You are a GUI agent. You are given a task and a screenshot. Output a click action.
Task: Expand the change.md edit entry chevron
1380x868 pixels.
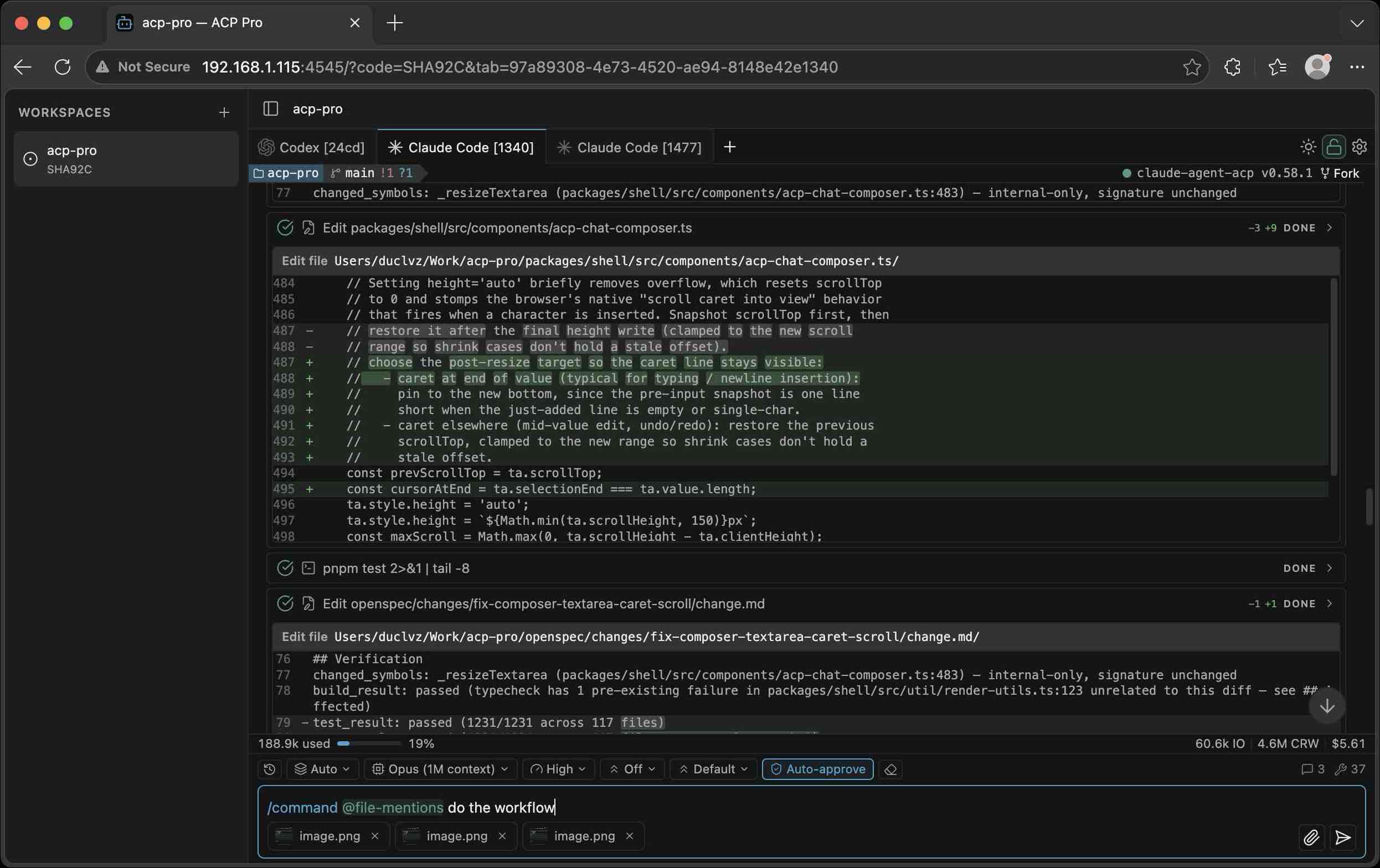pos(1330,604)
